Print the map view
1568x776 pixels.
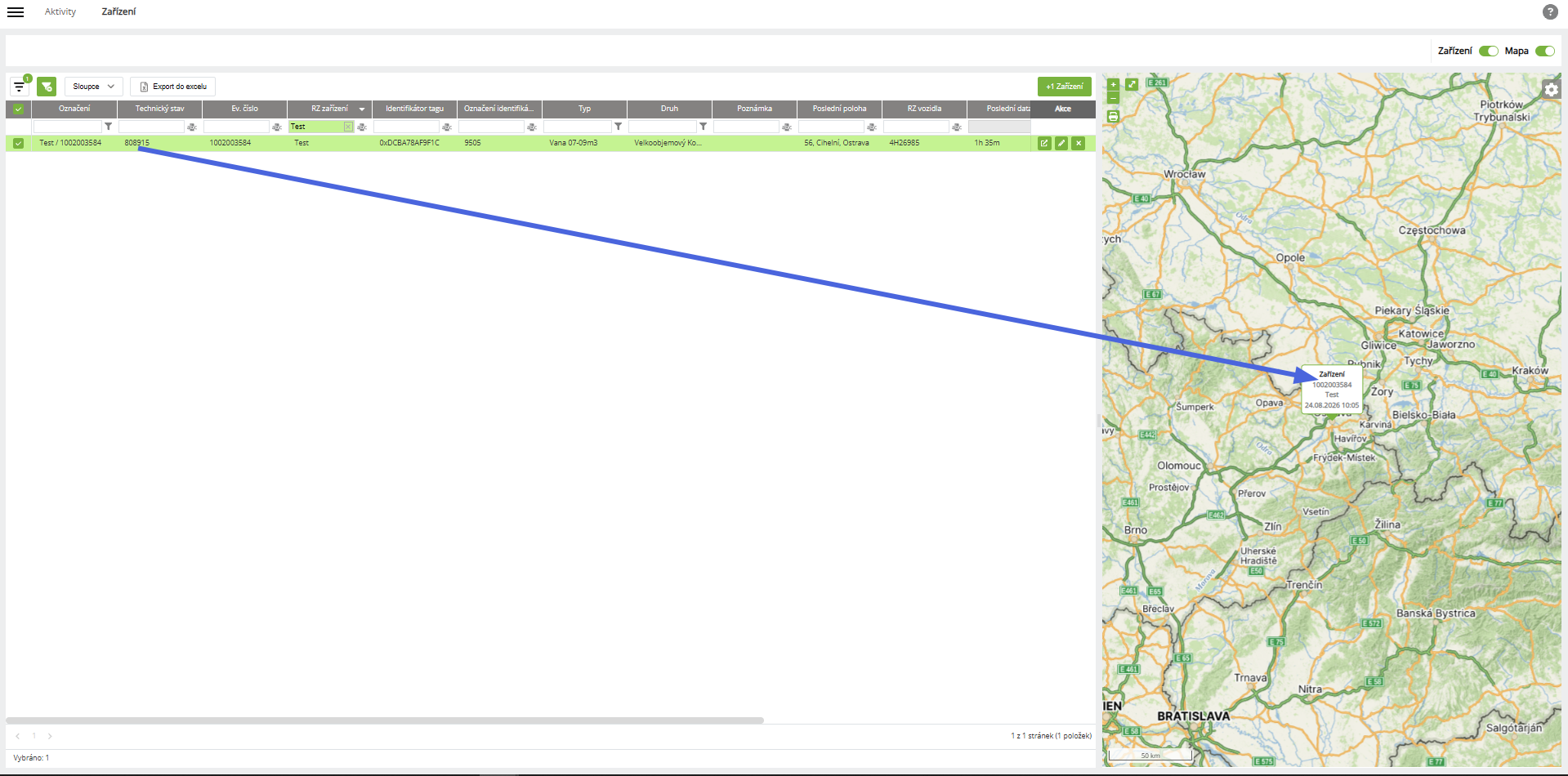[1113, 117]
